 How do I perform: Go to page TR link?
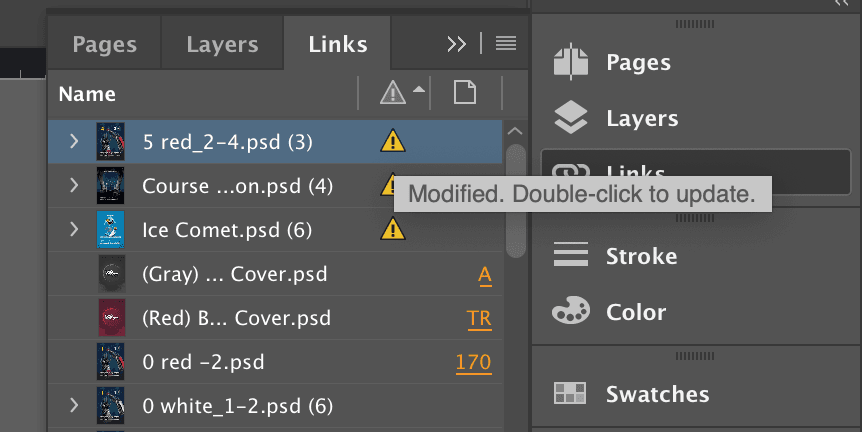[x=479, y=318]
